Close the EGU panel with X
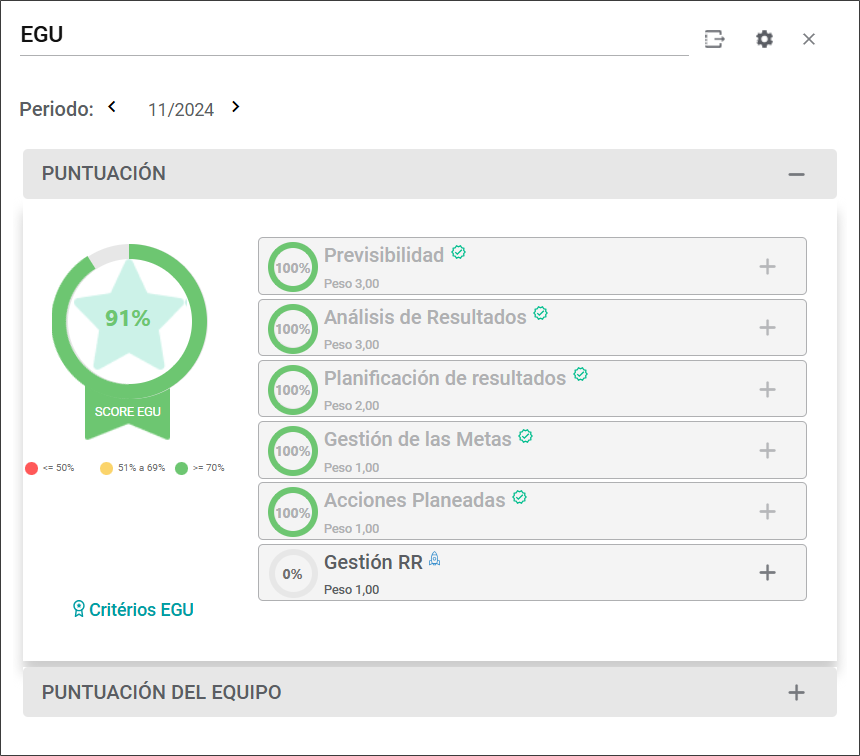 809,39
